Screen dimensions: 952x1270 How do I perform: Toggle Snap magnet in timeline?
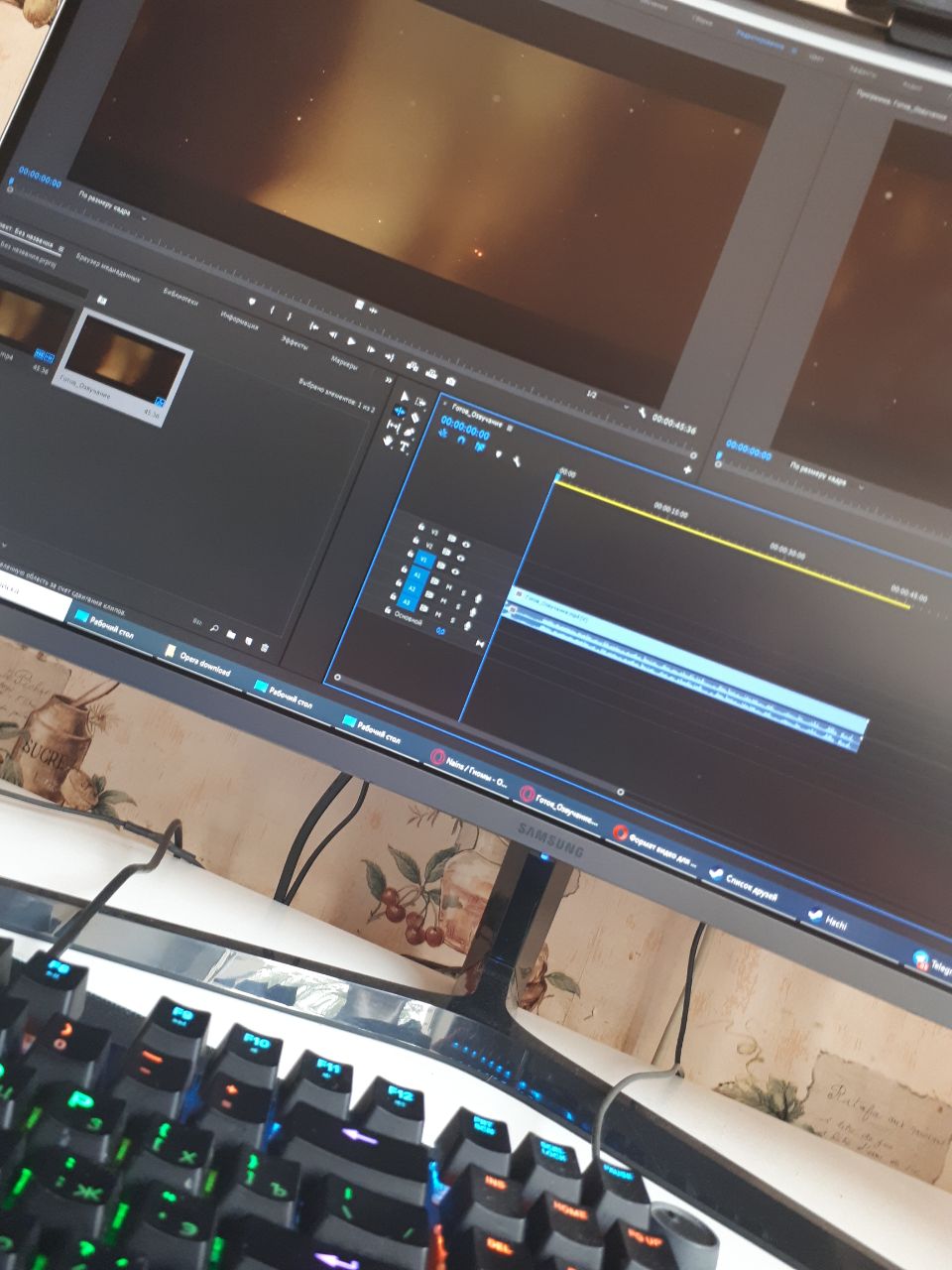point(461,440)
